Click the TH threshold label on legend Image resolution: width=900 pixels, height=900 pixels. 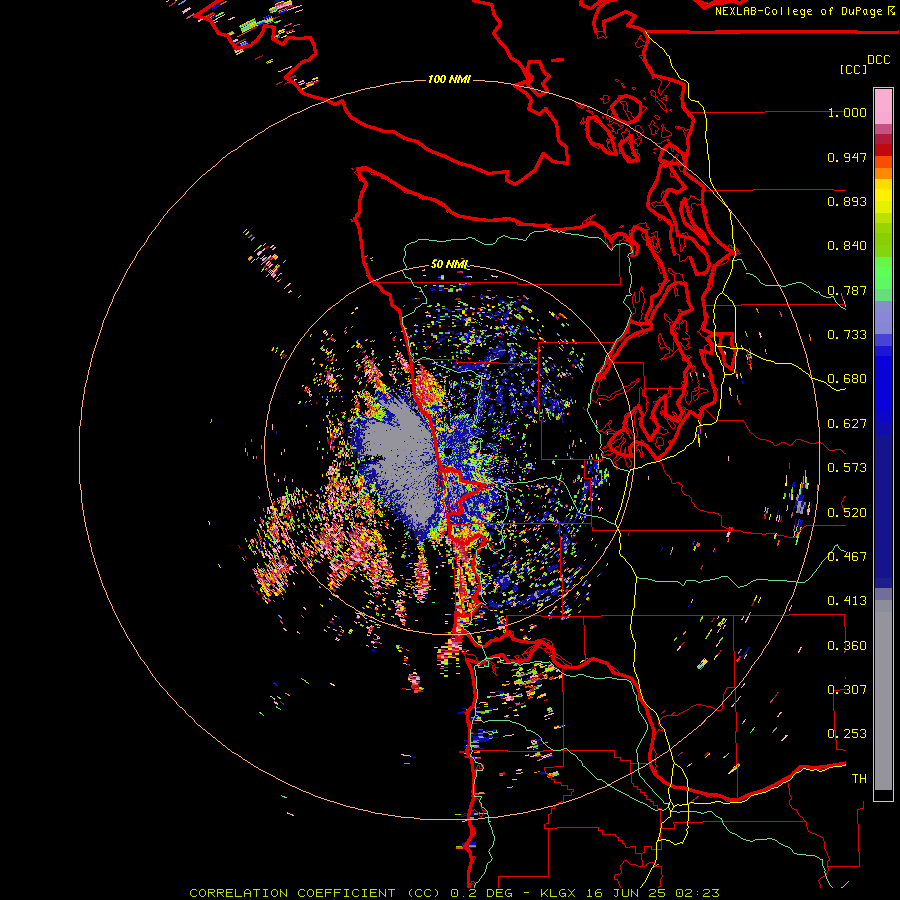point(859,778)
